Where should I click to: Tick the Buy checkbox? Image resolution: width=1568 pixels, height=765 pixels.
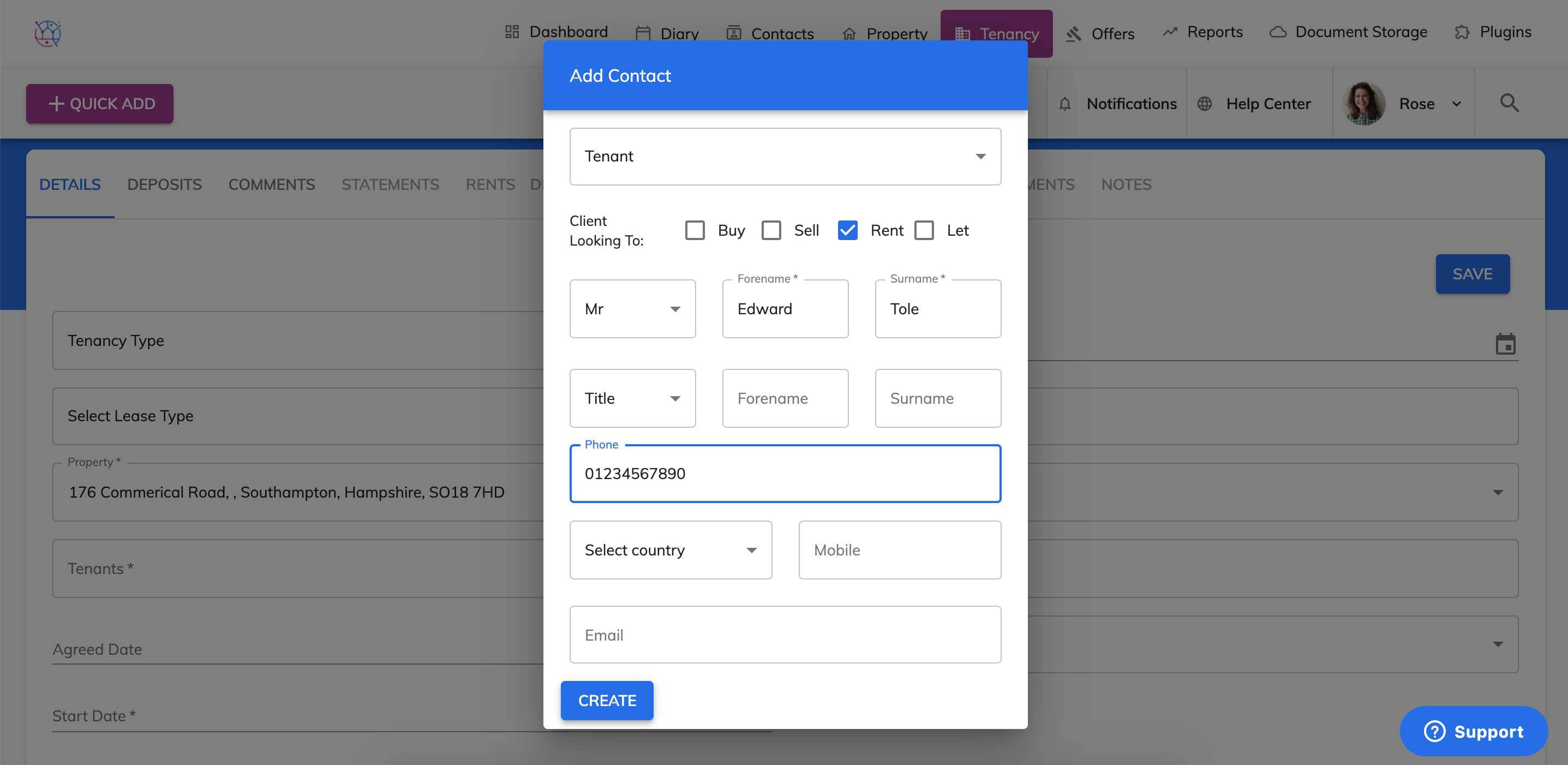(x=695, y=230)
